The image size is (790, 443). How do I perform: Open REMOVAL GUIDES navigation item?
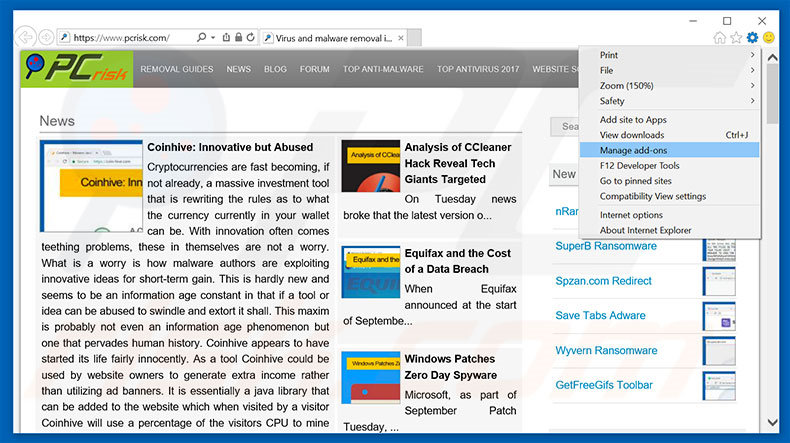pyautogui.click(x=177, y=69)
